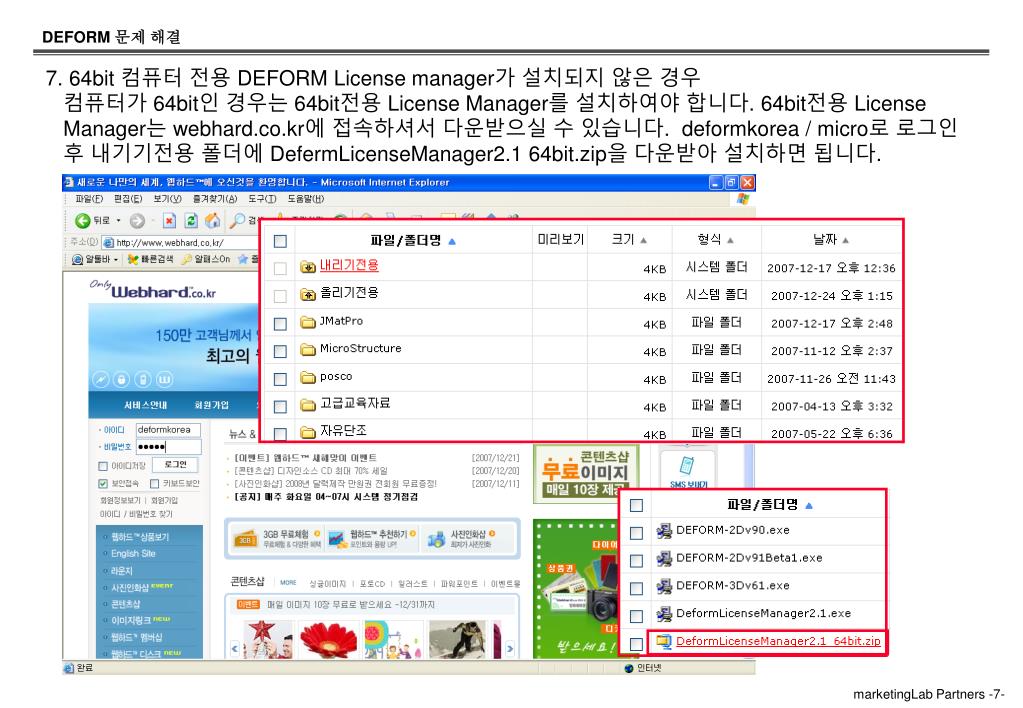Screen dimensions: 1023x708
Task: Click the Home house icon
Action: [x=213, y=221]
